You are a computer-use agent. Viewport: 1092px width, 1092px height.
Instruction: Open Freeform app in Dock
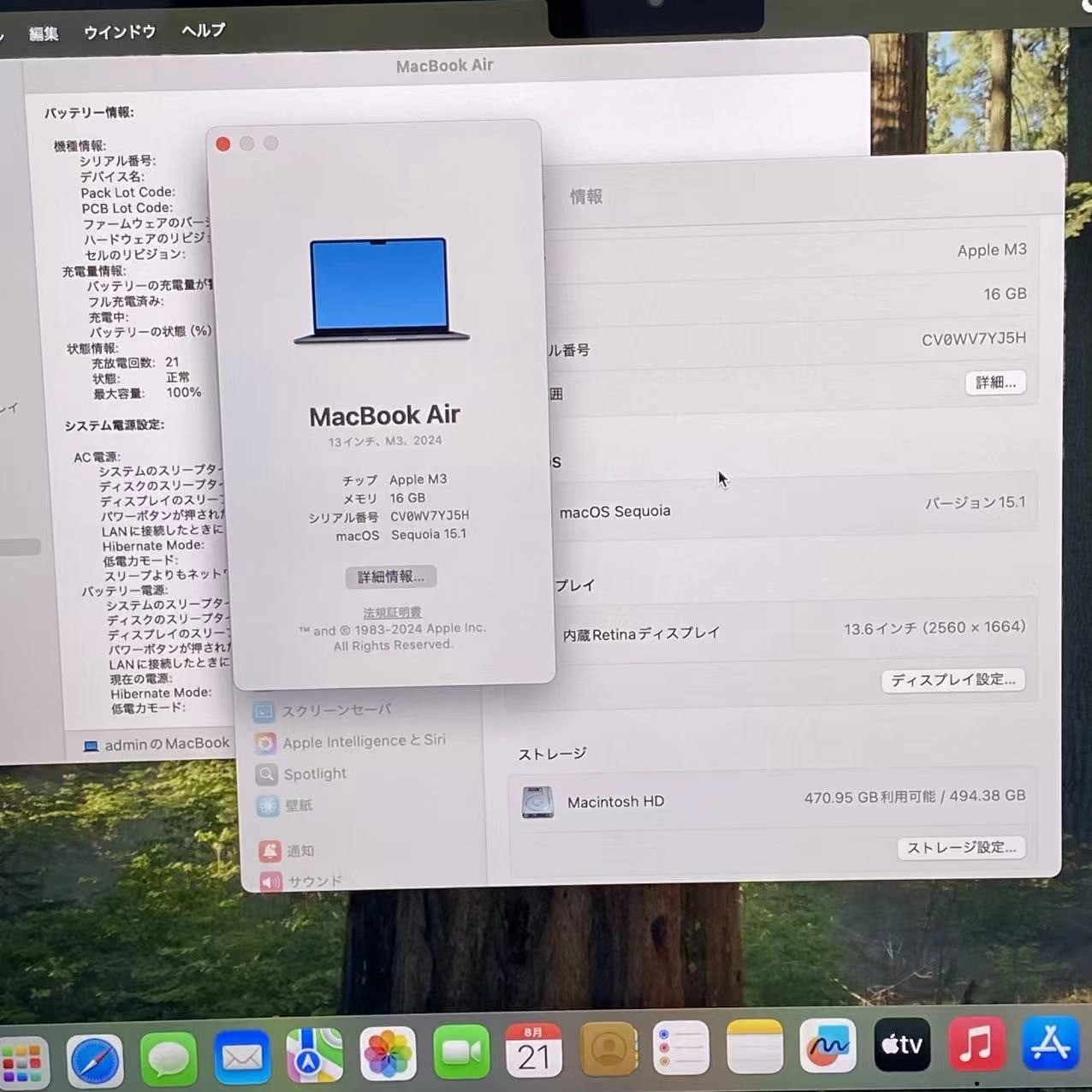828,1045
